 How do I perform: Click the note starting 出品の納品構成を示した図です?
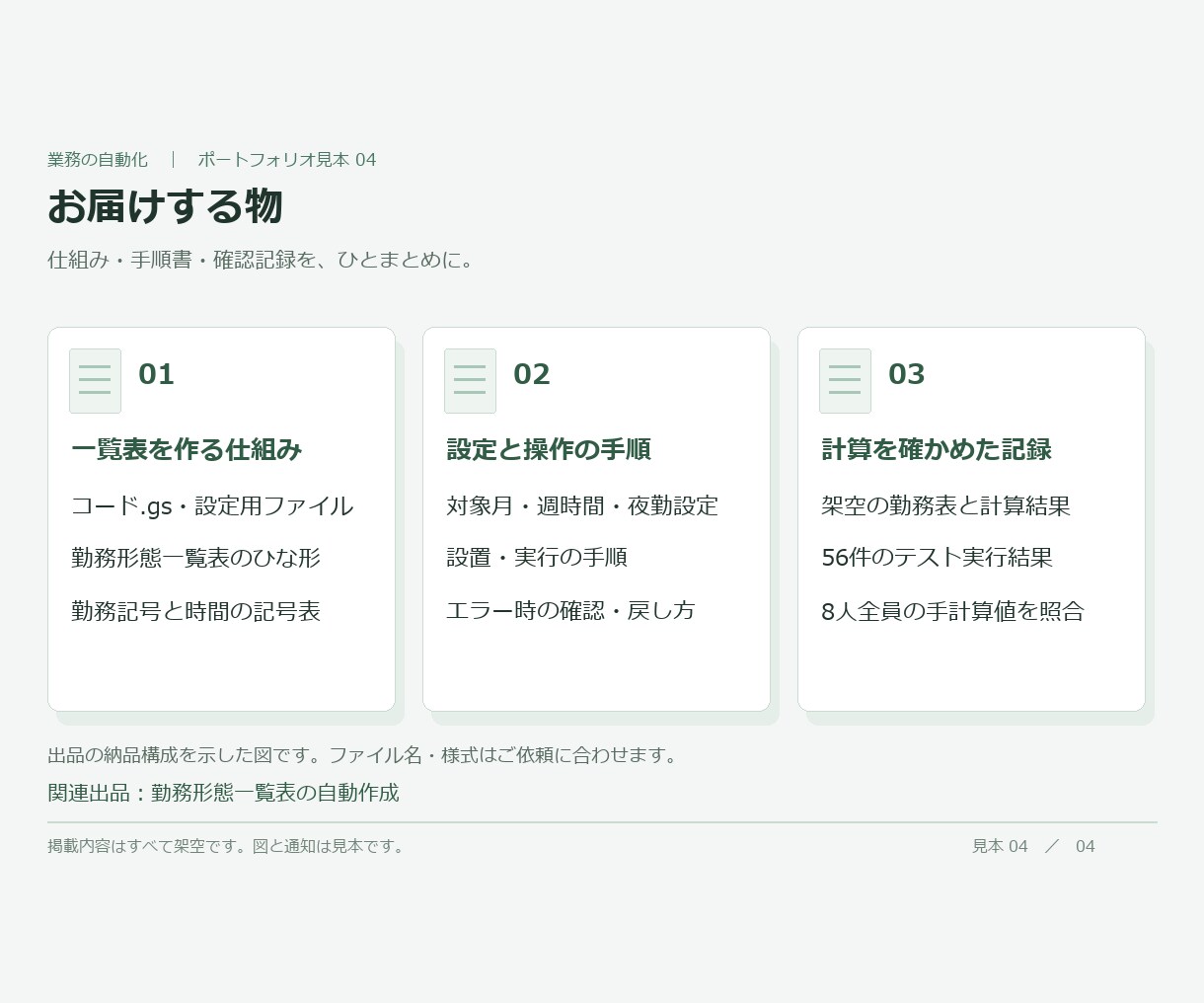coord(365,755)
